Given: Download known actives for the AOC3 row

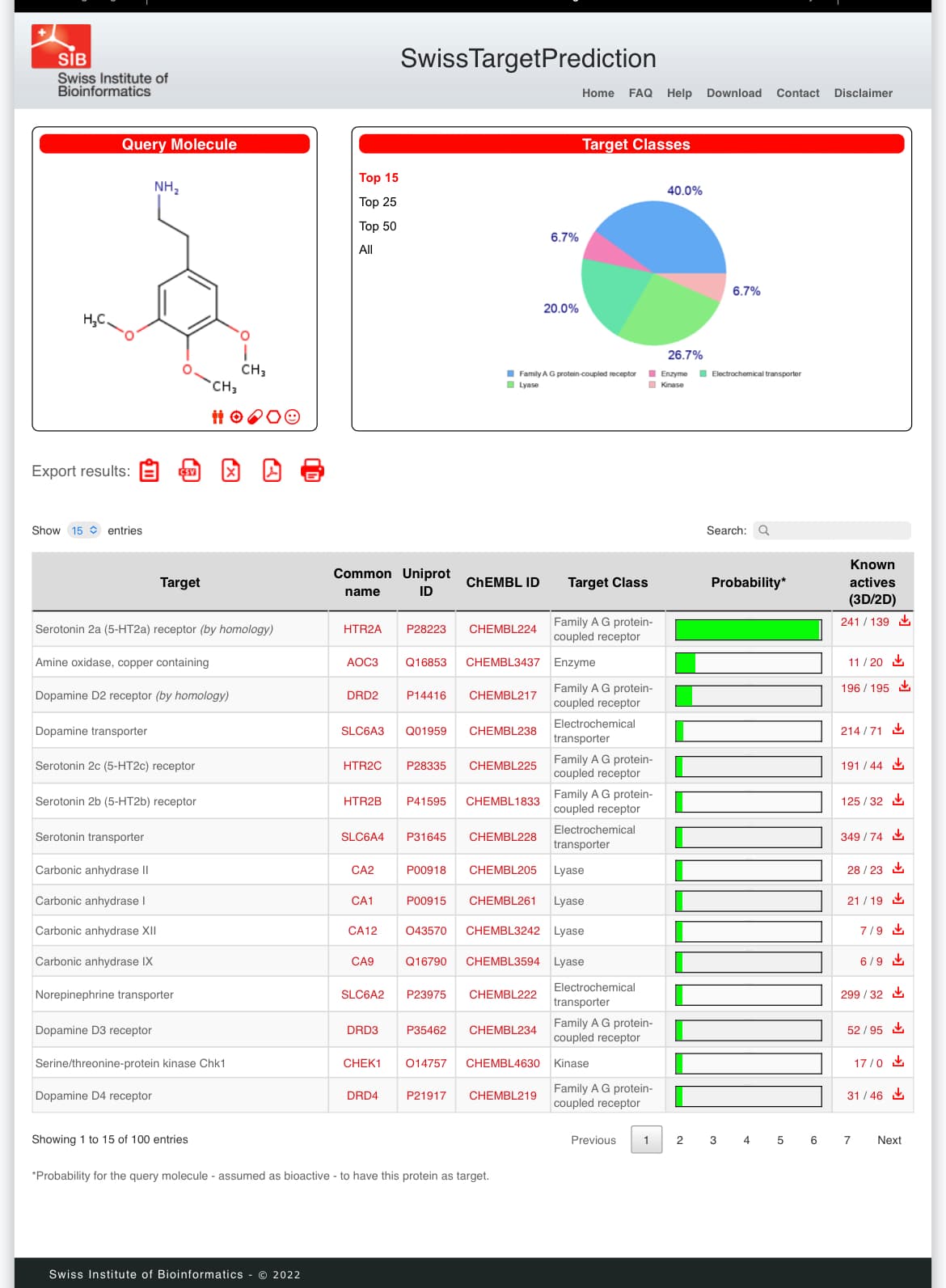Looking at the screenshot, I should (898, 661).
